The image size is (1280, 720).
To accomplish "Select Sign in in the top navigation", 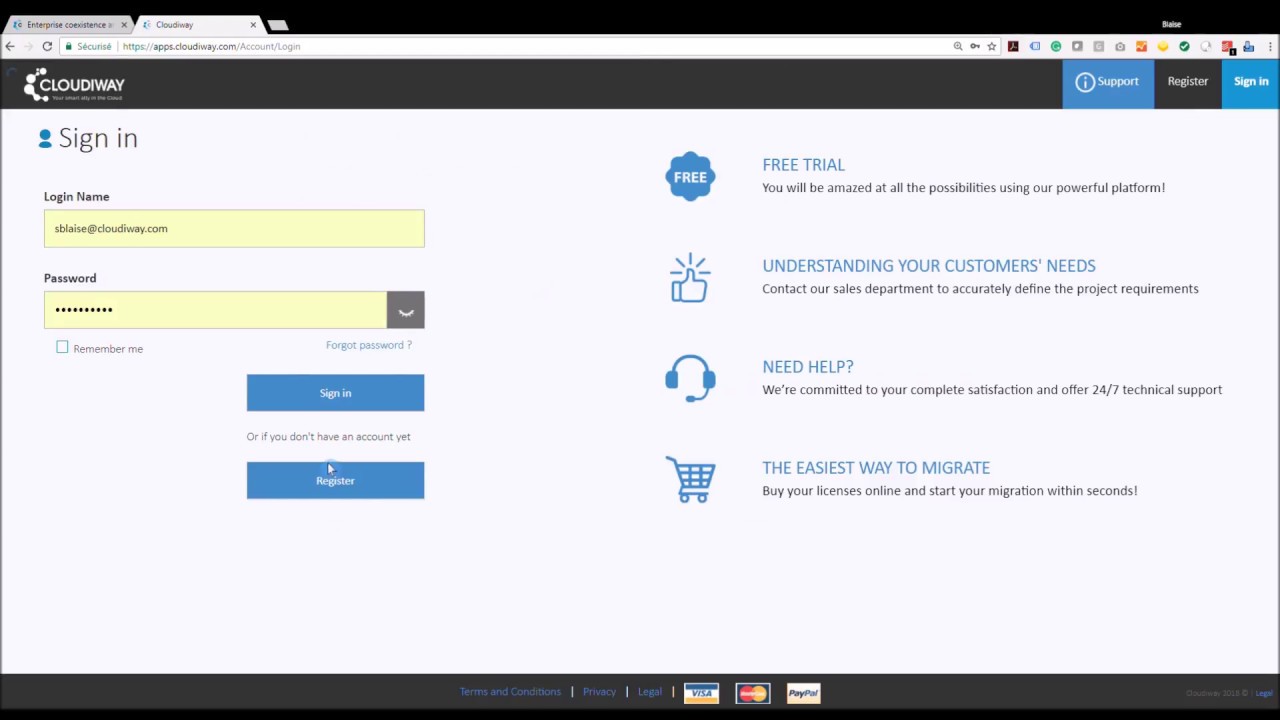I will (1250, 82).
